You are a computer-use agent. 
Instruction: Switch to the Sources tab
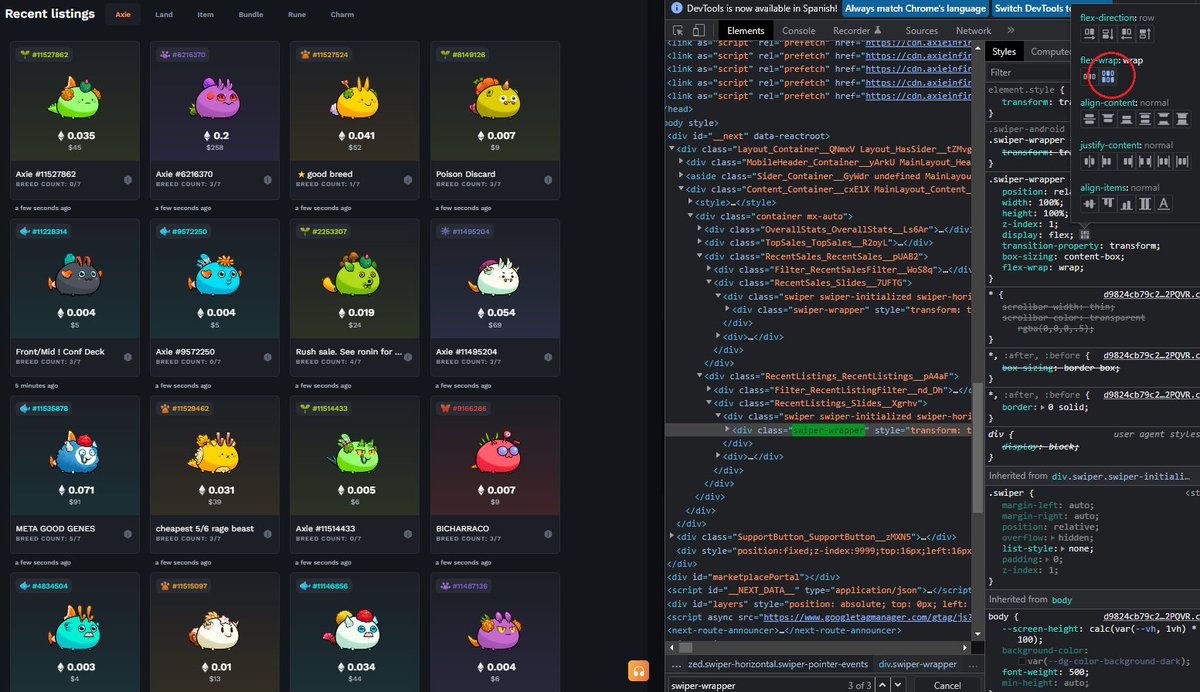click(x=921, y=31)
